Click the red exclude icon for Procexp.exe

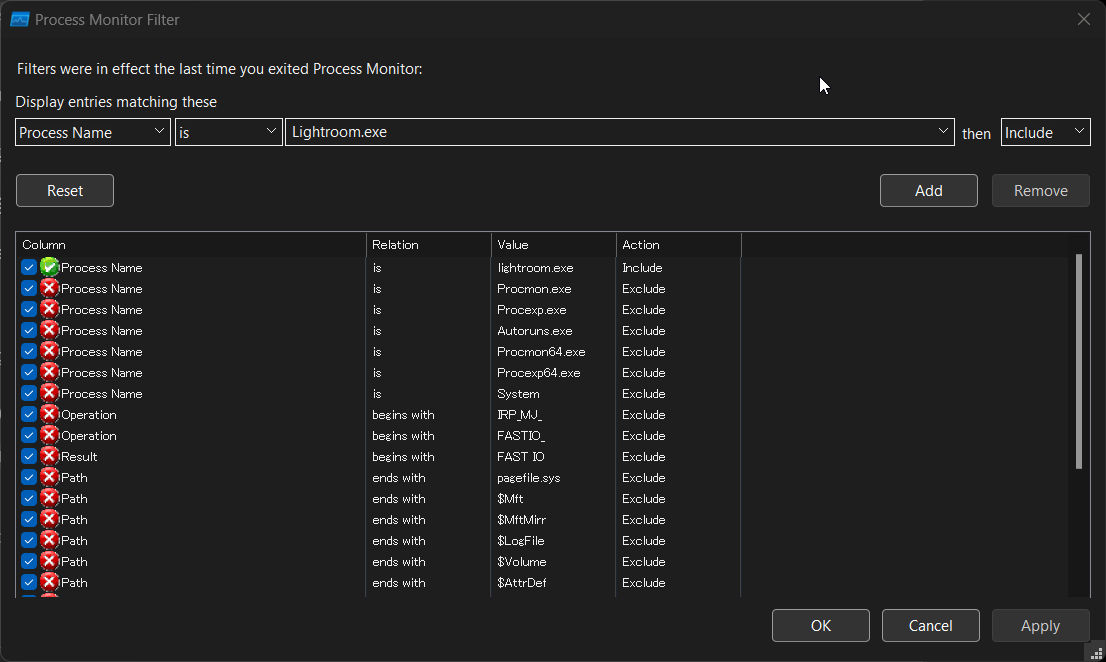(x=49, y=309)
